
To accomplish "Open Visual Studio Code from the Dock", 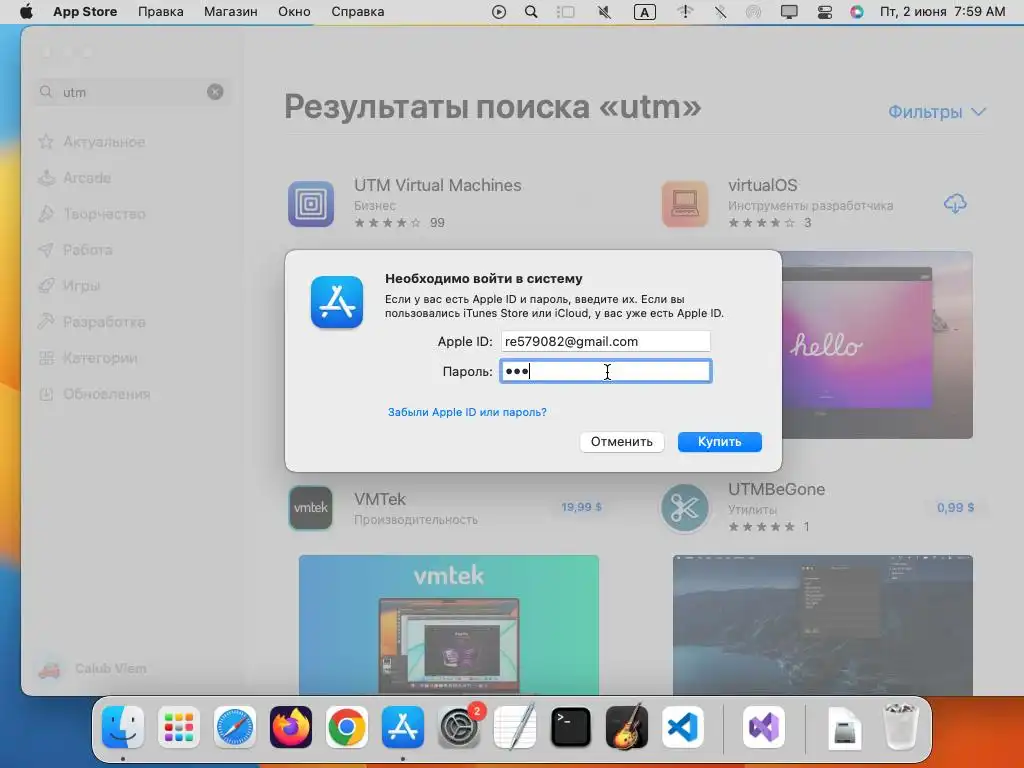I will 683,727.
